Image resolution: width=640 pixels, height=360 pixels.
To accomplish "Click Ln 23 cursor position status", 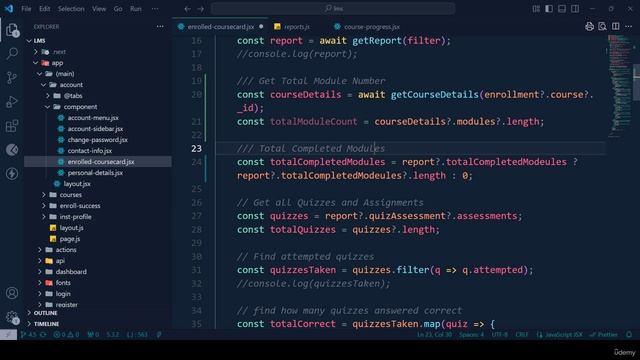I will tap(434, 335).
